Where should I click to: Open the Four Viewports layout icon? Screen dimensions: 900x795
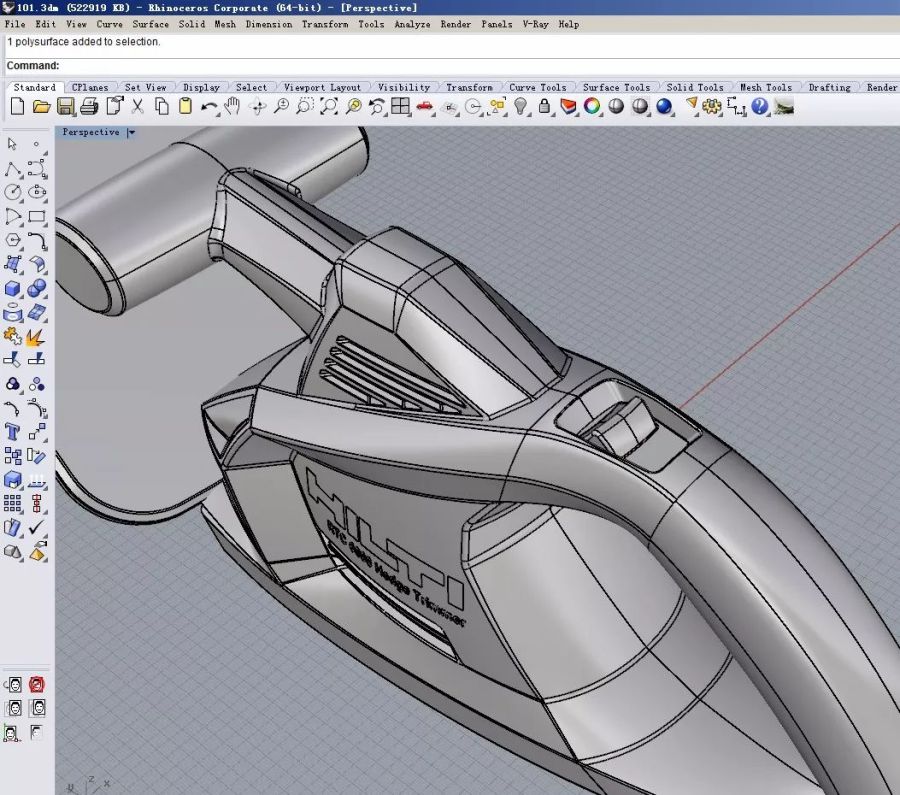point(400,107)
